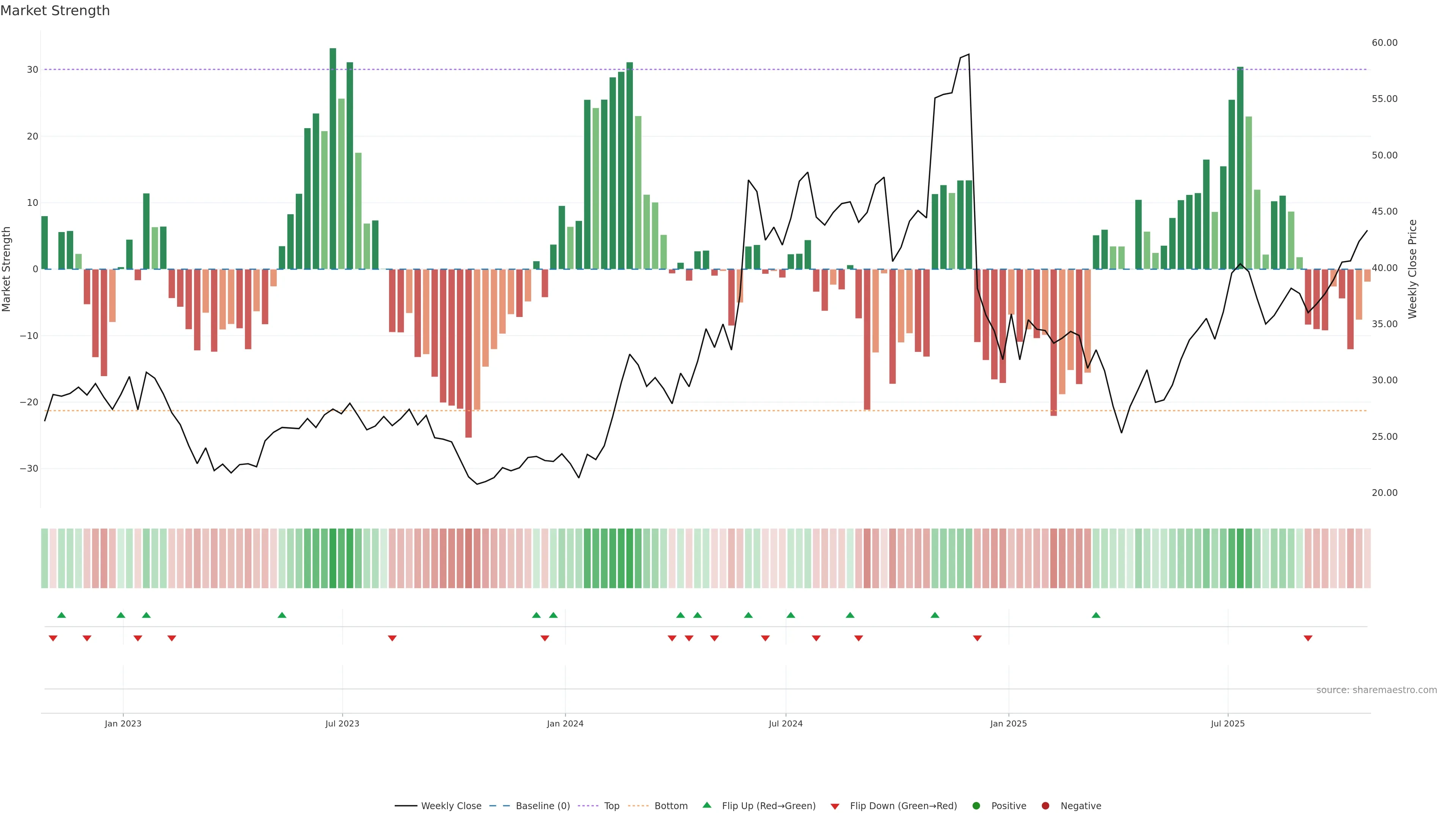Click the Weekly Close Price axis title

pyautogui.click(x=1412, y=269)
